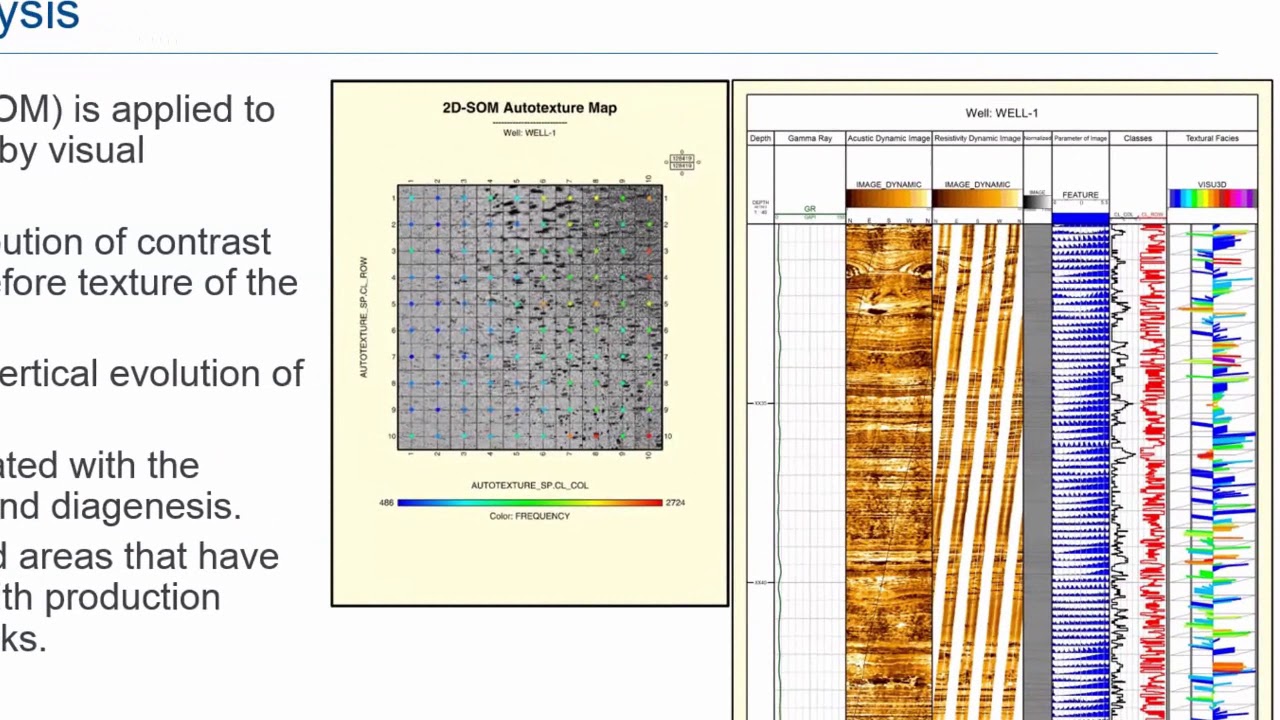Click the Textural Facies column header
The image size is (1280, 720).
(1212, 138)
